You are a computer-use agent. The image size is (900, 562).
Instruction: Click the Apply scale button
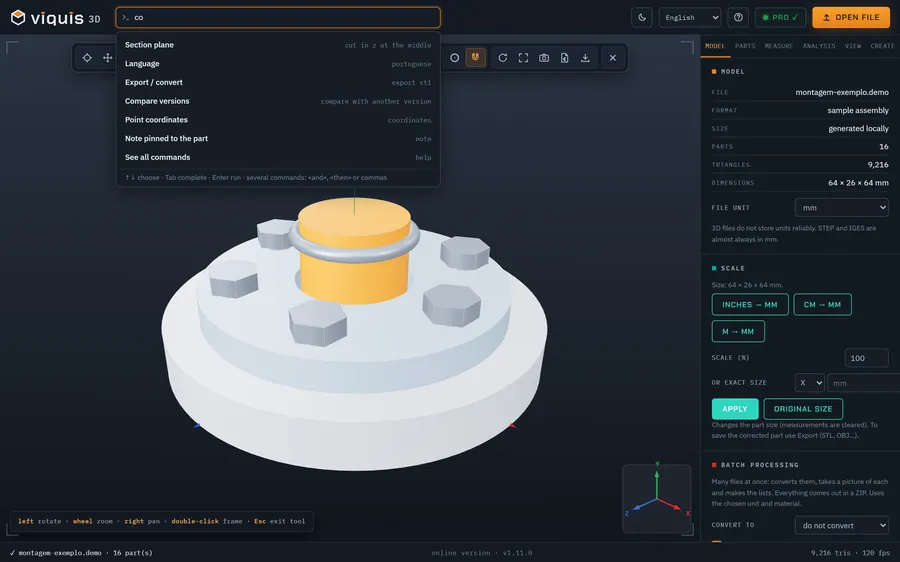click(735, 409)
